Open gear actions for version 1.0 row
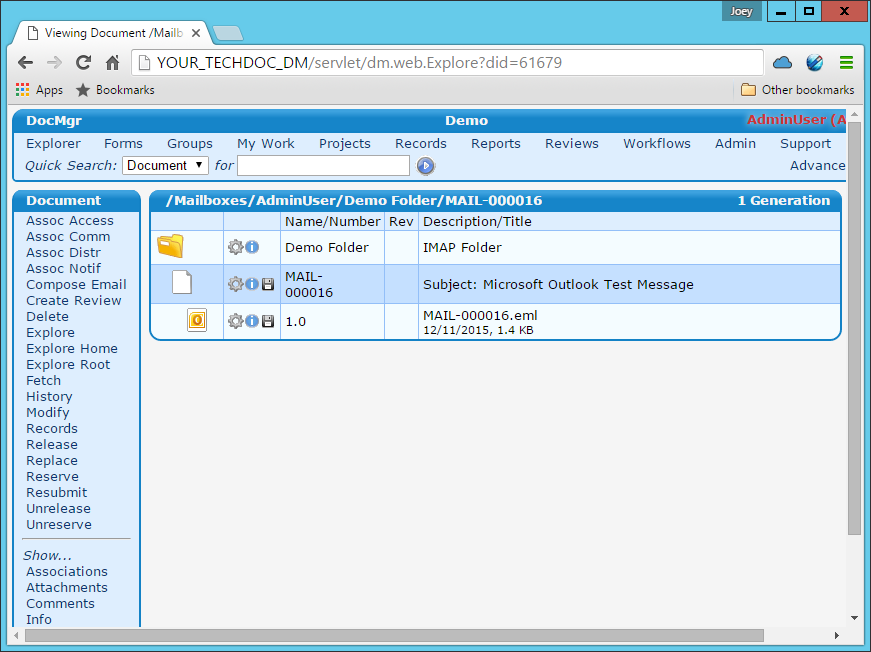Screen dimensions: 871x652 [x=236, y=321]
